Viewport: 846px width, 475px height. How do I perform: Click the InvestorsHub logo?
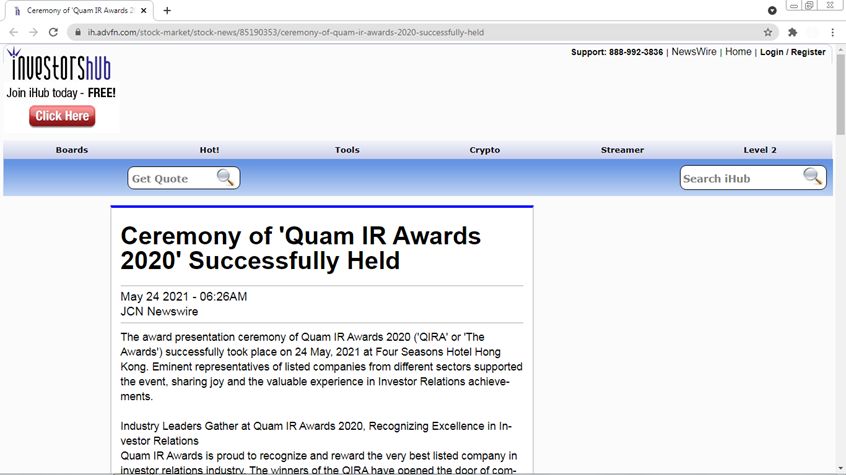coord(60,65)
